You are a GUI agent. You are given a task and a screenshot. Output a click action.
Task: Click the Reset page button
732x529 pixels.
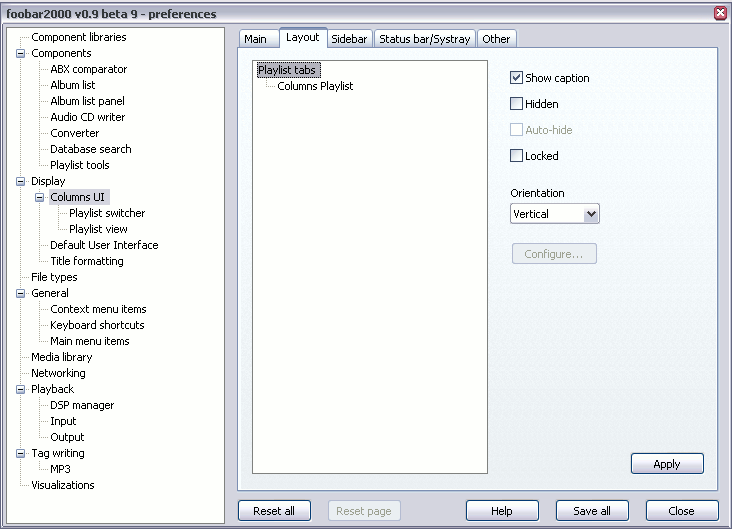point(364,511)
